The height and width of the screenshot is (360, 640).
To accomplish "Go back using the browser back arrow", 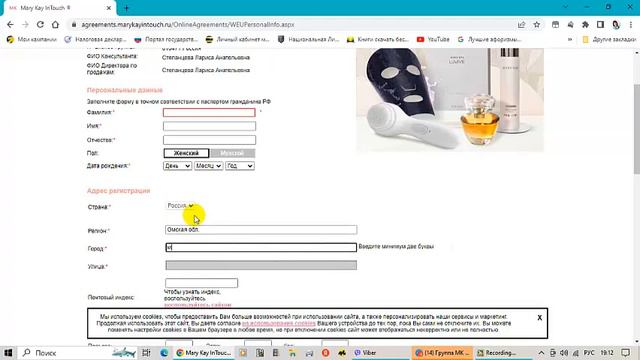I will tap(10, 24).
